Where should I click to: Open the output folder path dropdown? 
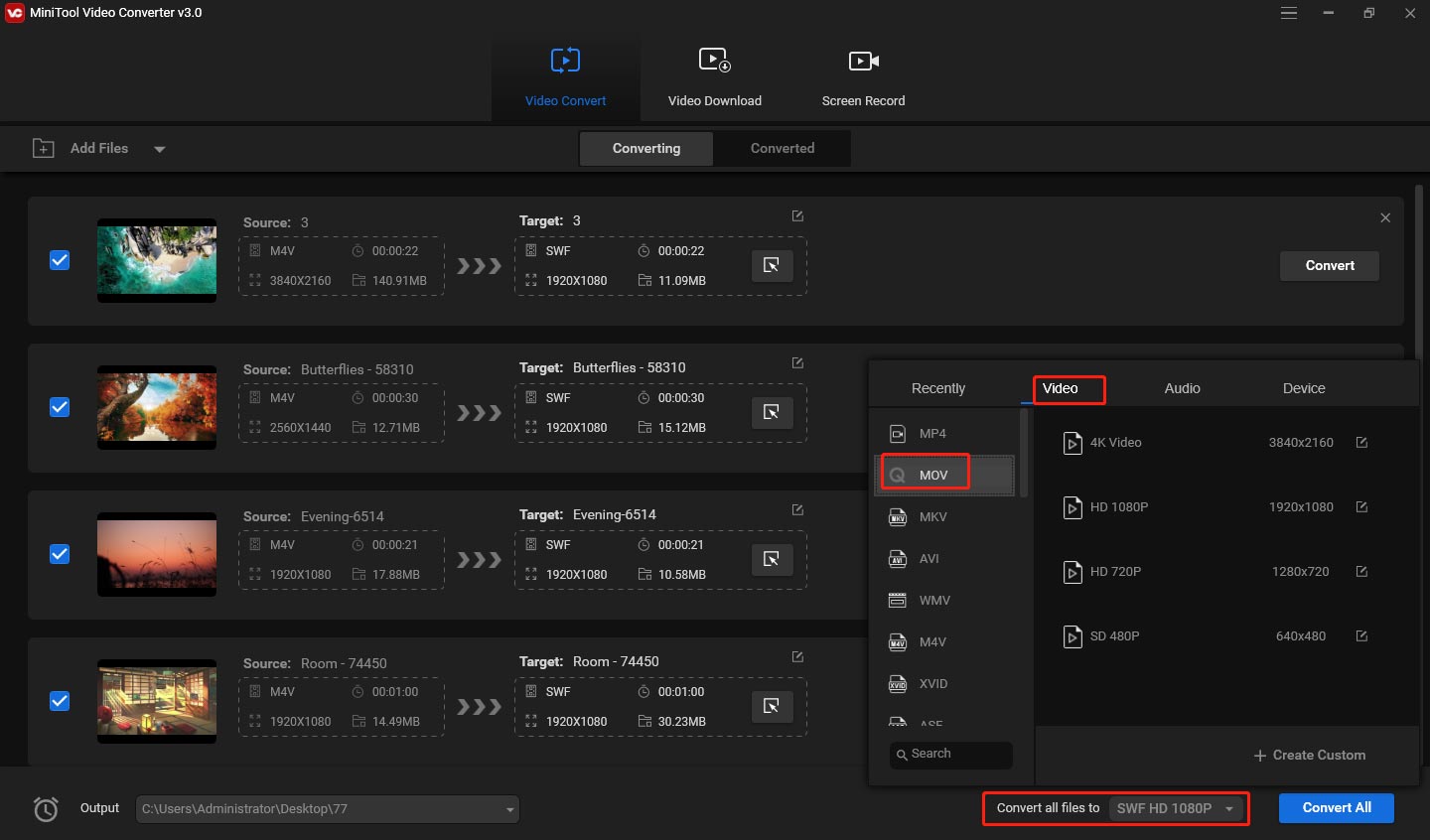pyautogui.click(x=509, y=809)
